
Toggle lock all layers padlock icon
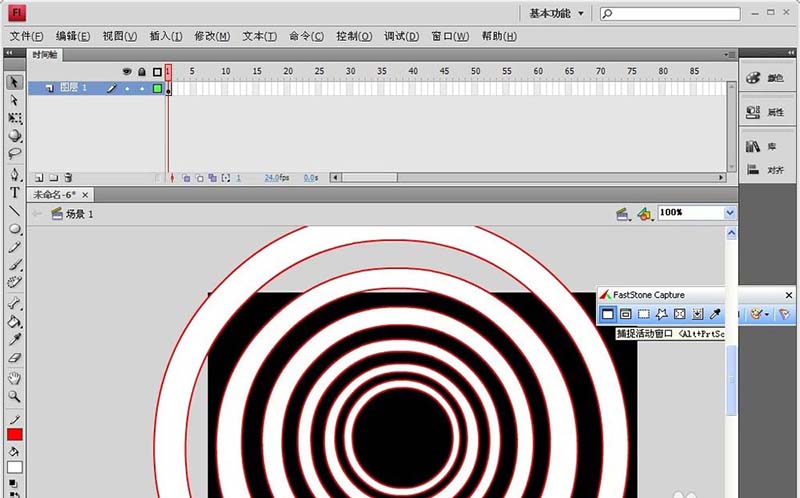point(142,71)
